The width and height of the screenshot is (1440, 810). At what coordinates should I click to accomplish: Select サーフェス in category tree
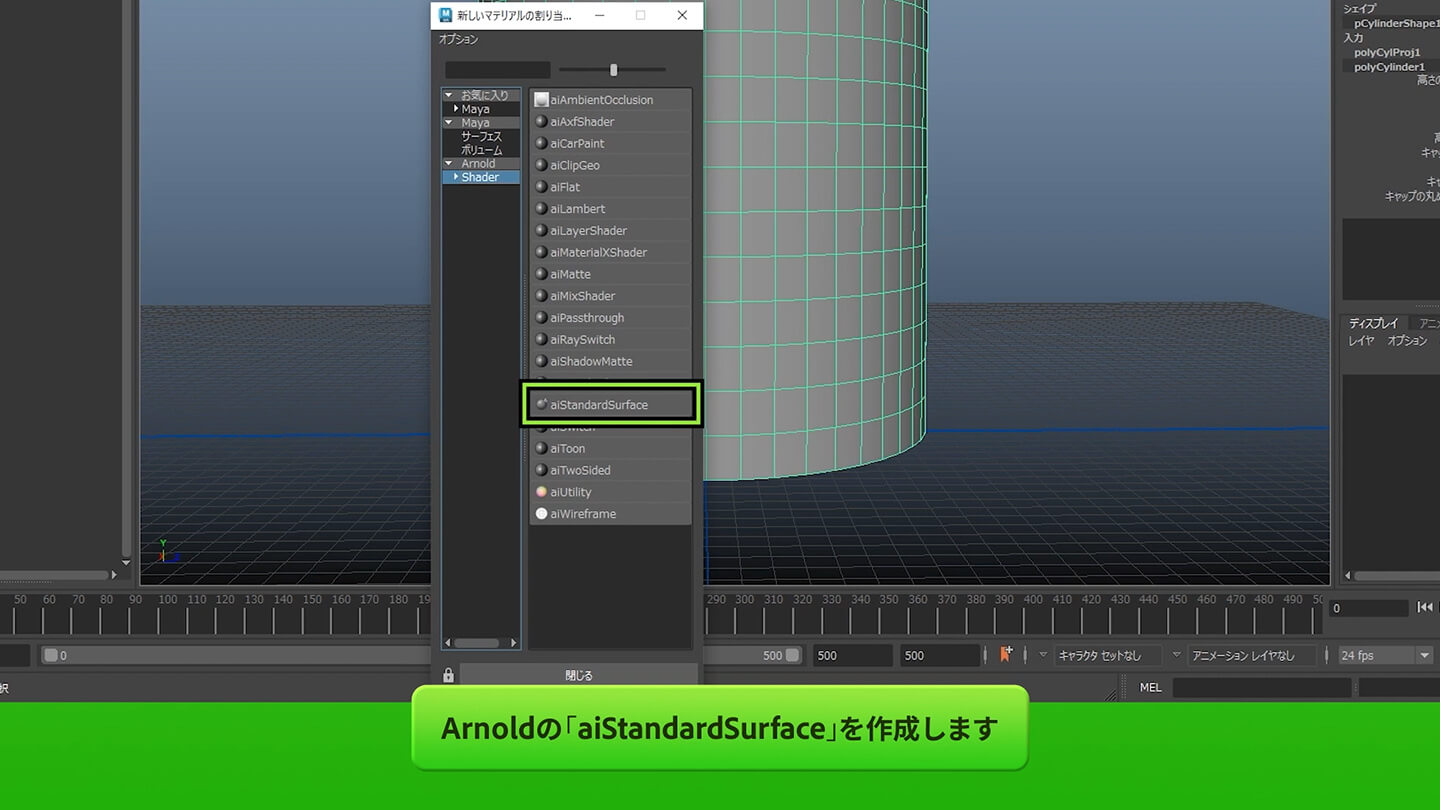click(481, 136)
